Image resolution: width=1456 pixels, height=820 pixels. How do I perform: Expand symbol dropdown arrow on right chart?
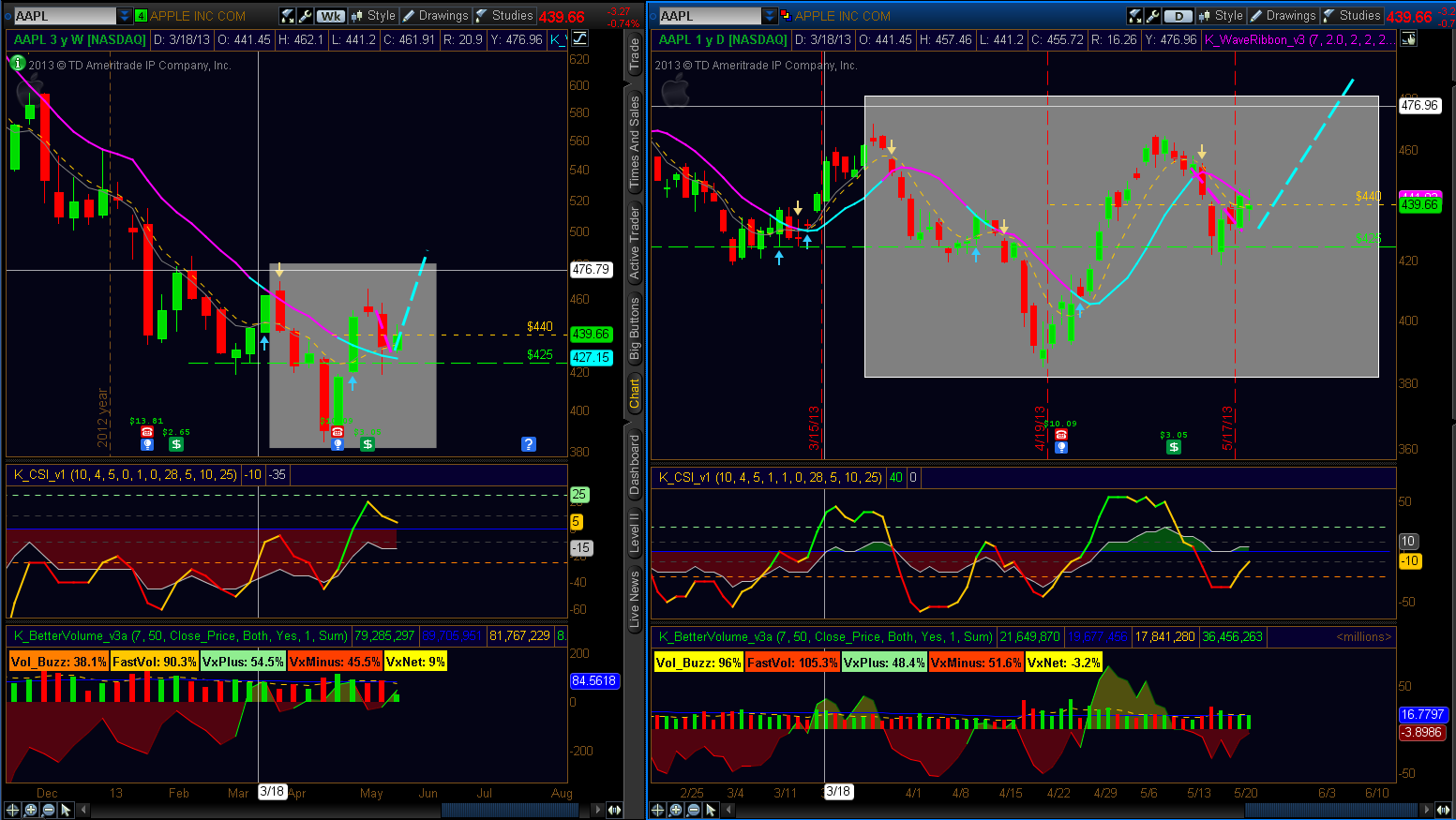(770, 16)
